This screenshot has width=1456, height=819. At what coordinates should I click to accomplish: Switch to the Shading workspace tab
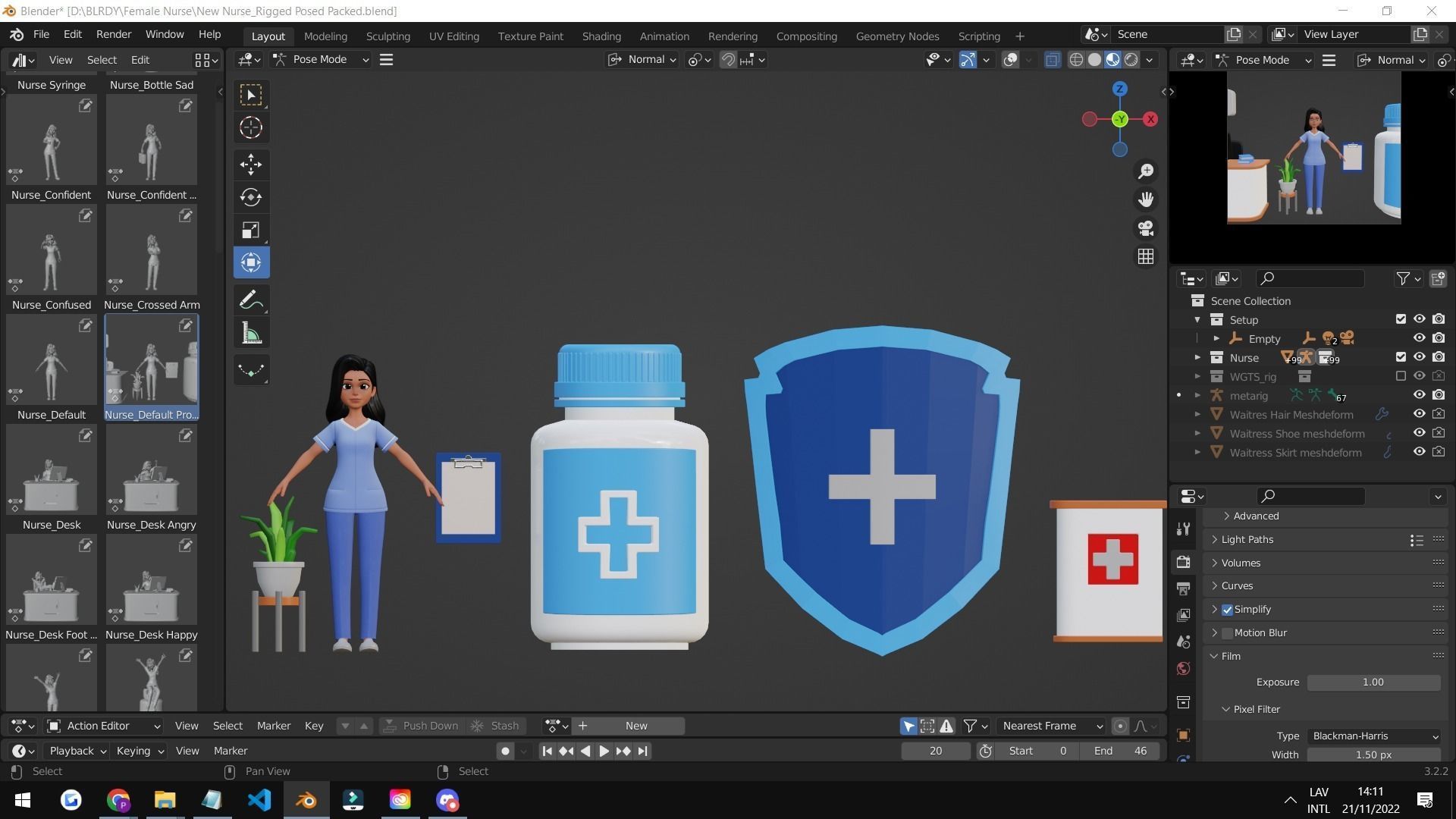point(601,36)
